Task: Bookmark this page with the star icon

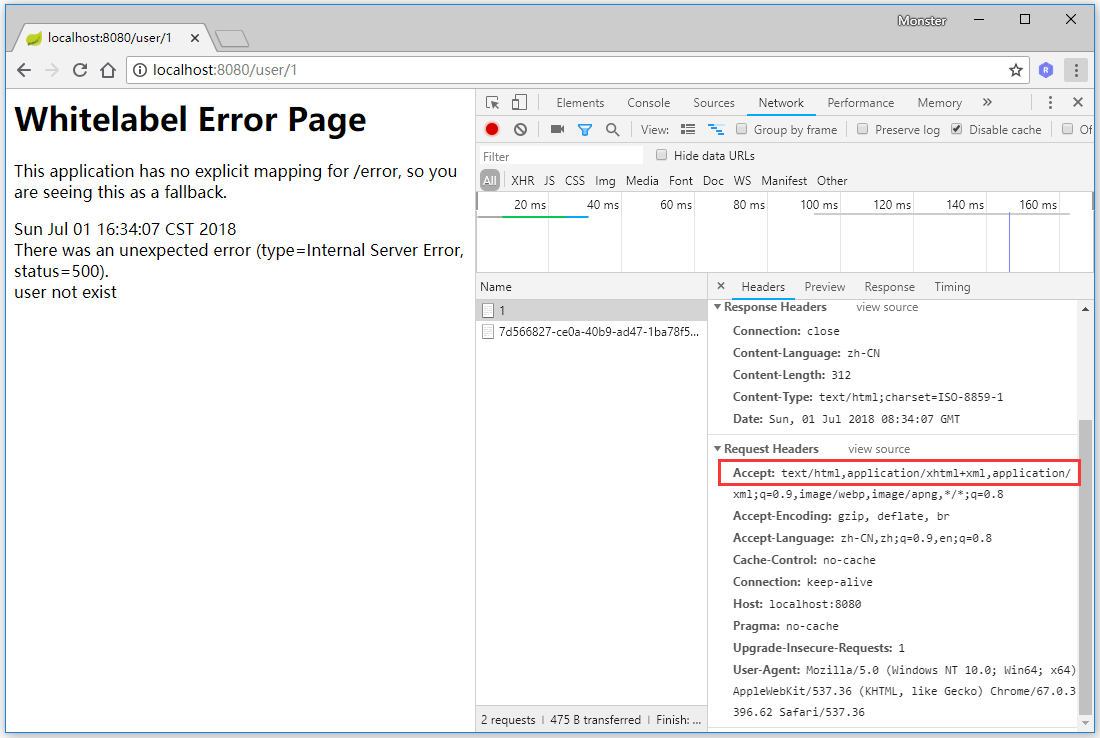Action: click(x=1015, y=70)
